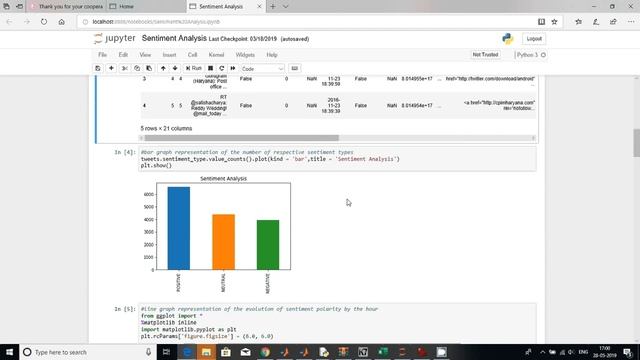
Task: Click the '5 rows × 21 columns' text
Action: click(x=166, y=128)
